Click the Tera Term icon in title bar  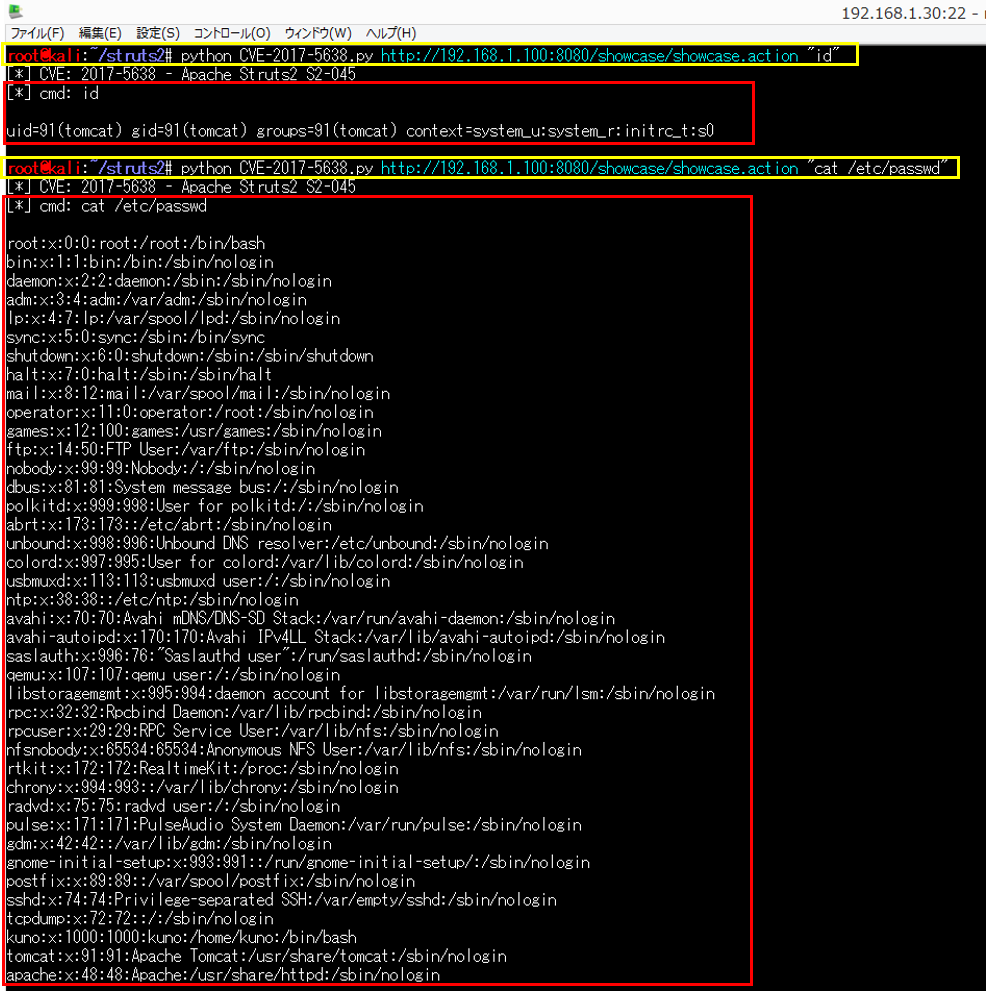click(x=16, y=10)
